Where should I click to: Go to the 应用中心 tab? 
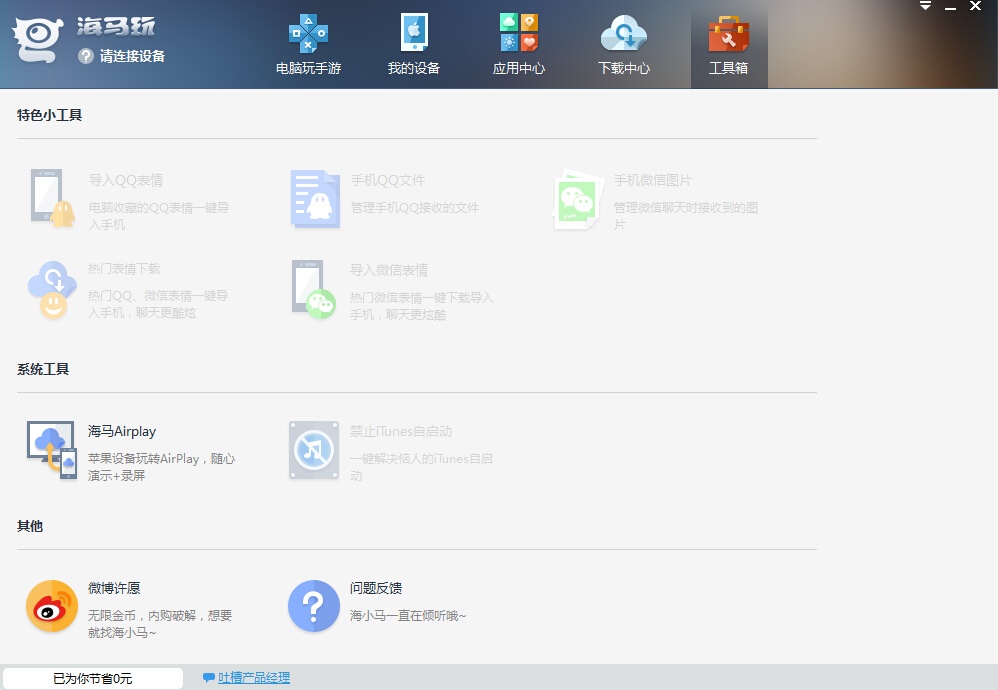[519, 45]
